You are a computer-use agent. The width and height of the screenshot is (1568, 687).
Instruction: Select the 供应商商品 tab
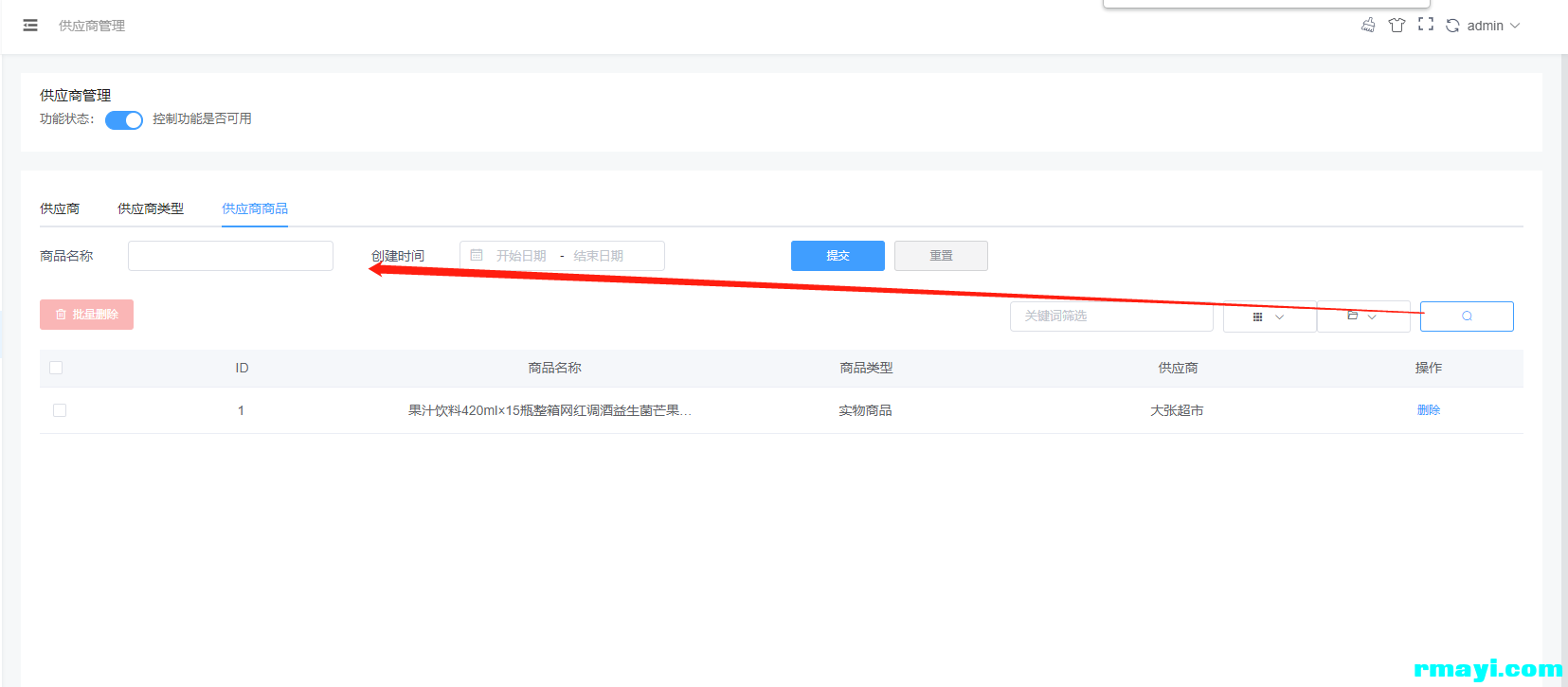255,208
